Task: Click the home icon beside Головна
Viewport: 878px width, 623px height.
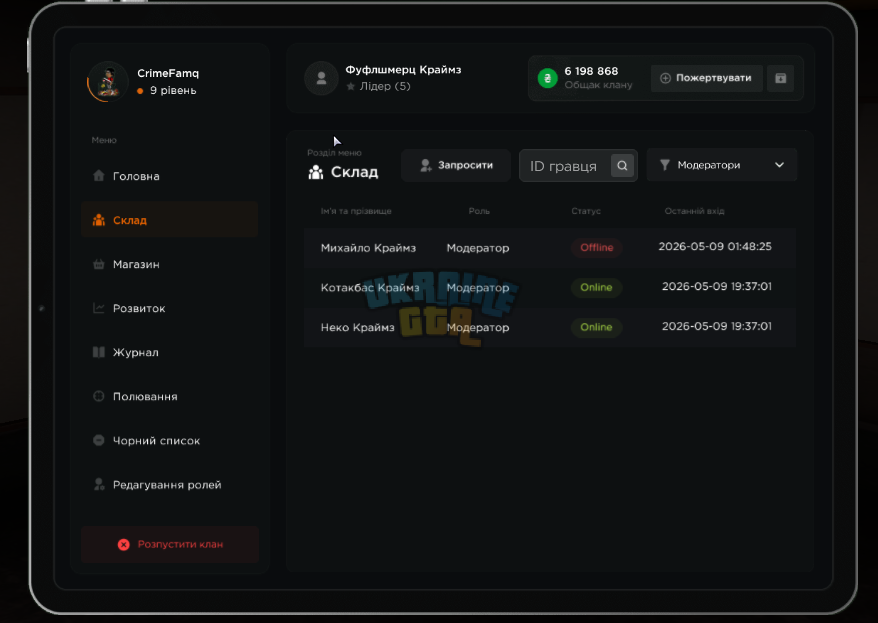Action: (x=99, y=176)
